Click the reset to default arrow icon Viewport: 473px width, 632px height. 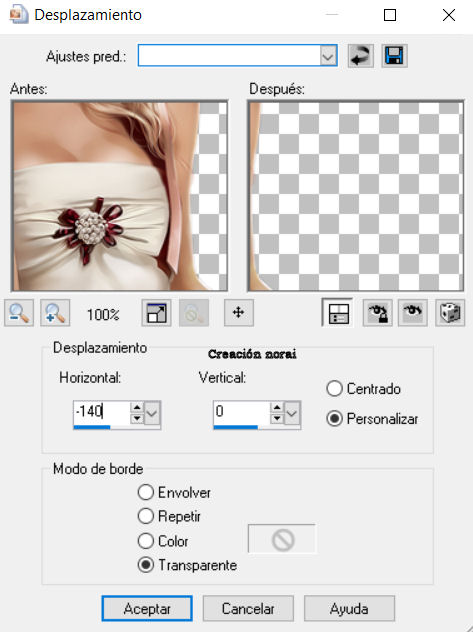pyautogui.click(x=360, y=56)
